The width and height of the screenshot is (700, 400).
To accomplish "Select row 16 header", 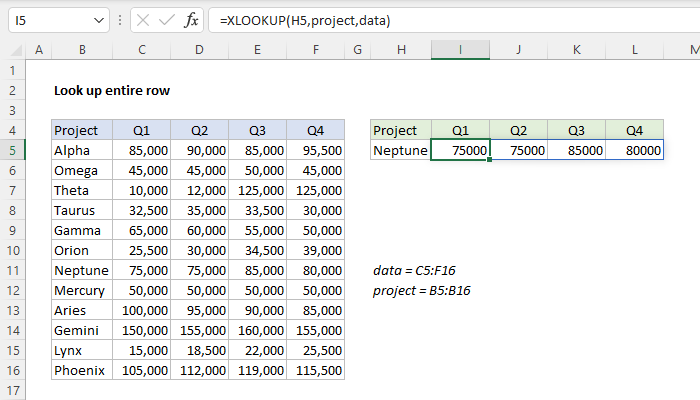I will [x=12, y=371].
